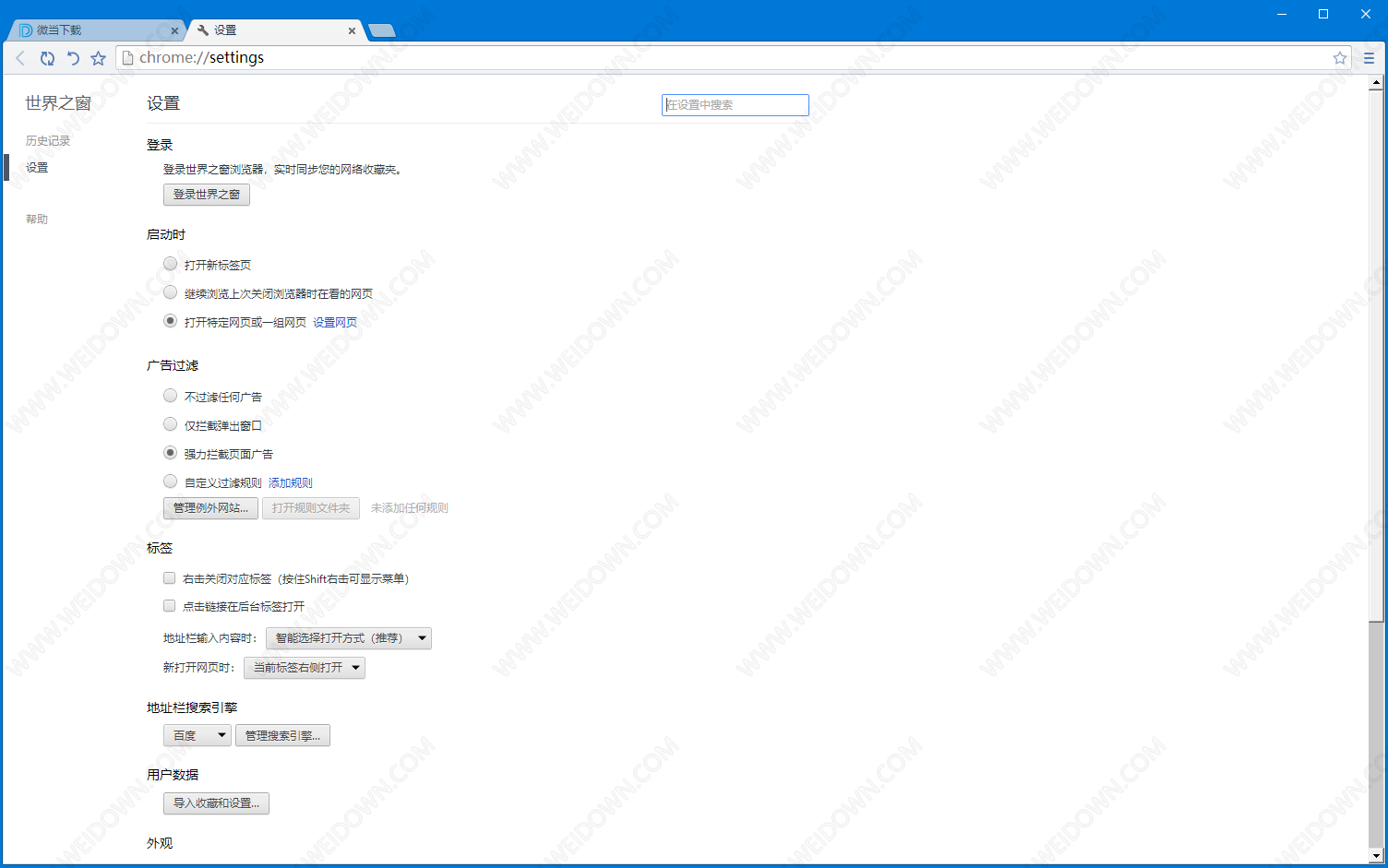
Task: Open 历史记录 in the sidebar
Action: (48, 141)
